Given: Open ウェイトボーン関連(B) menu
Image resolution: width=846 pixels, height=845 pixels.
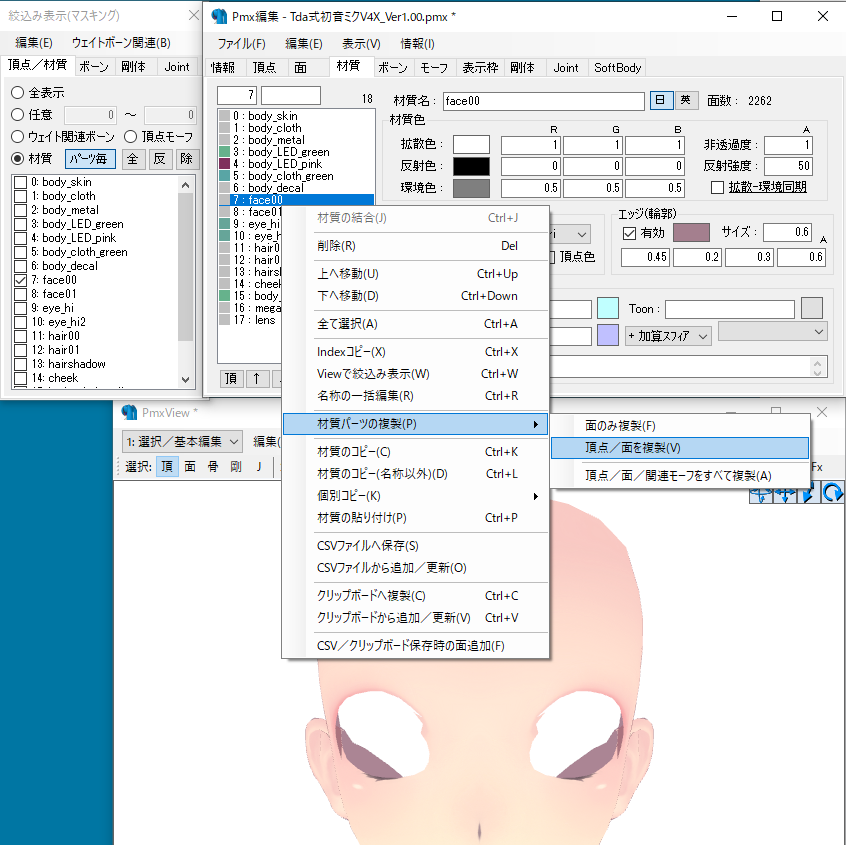Looking at the screenshot, I should 121,43.
